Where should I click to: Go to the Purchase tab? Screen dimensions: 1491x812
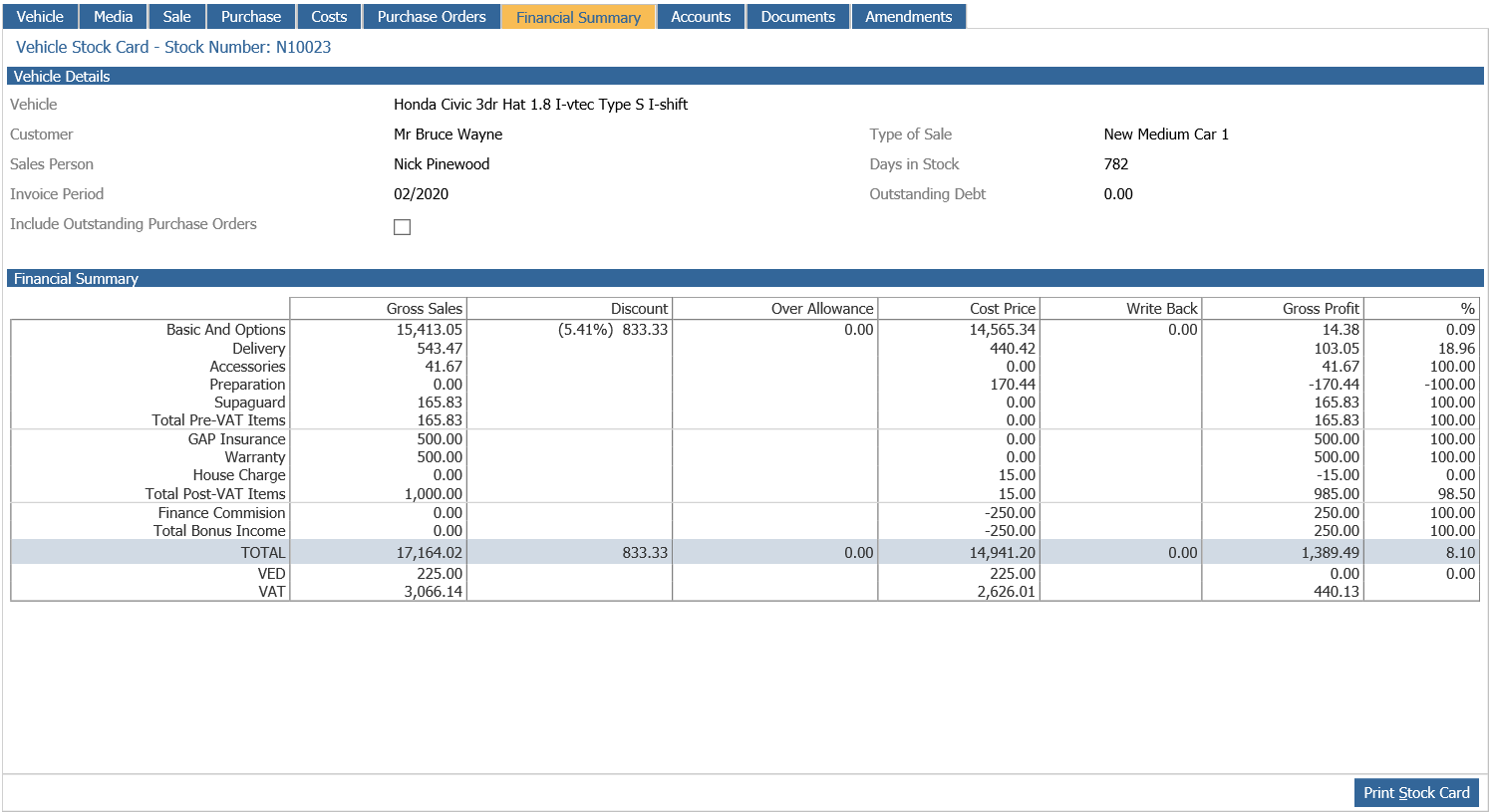(251, 17)
